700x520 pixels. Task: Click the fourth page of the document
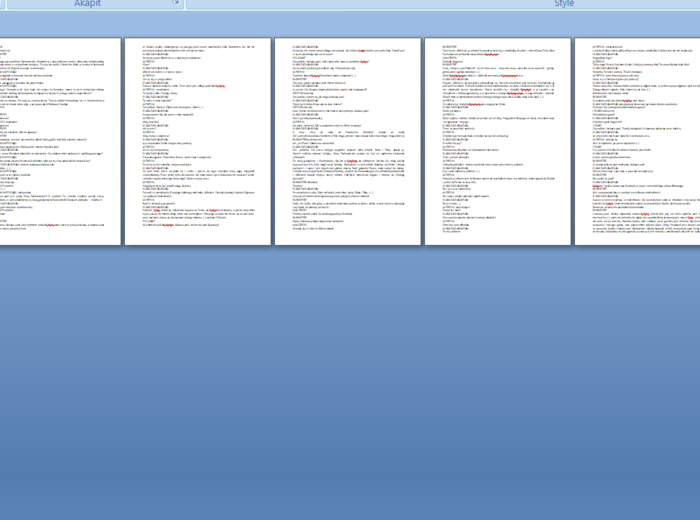coord(497,140)
